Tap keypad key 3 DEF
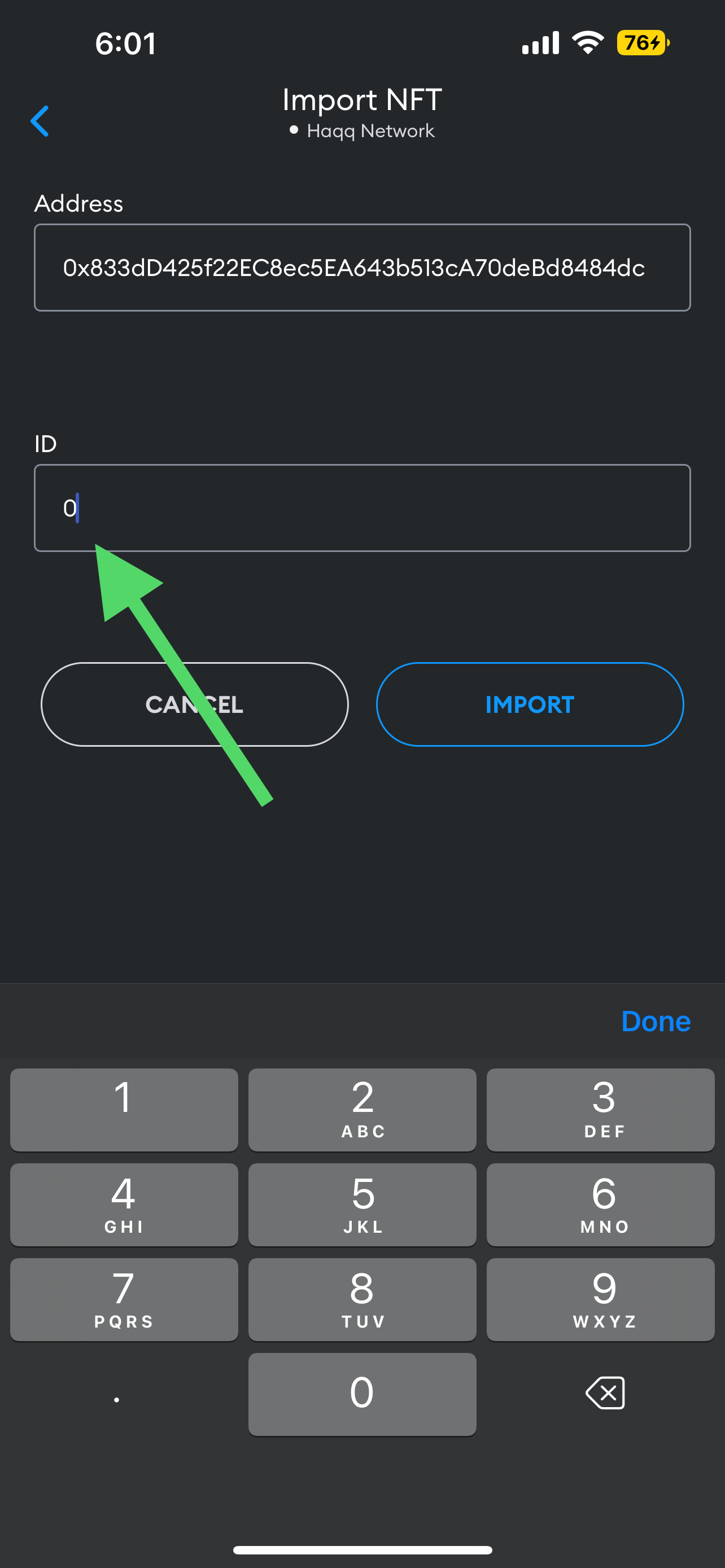 click(600, 1110)
